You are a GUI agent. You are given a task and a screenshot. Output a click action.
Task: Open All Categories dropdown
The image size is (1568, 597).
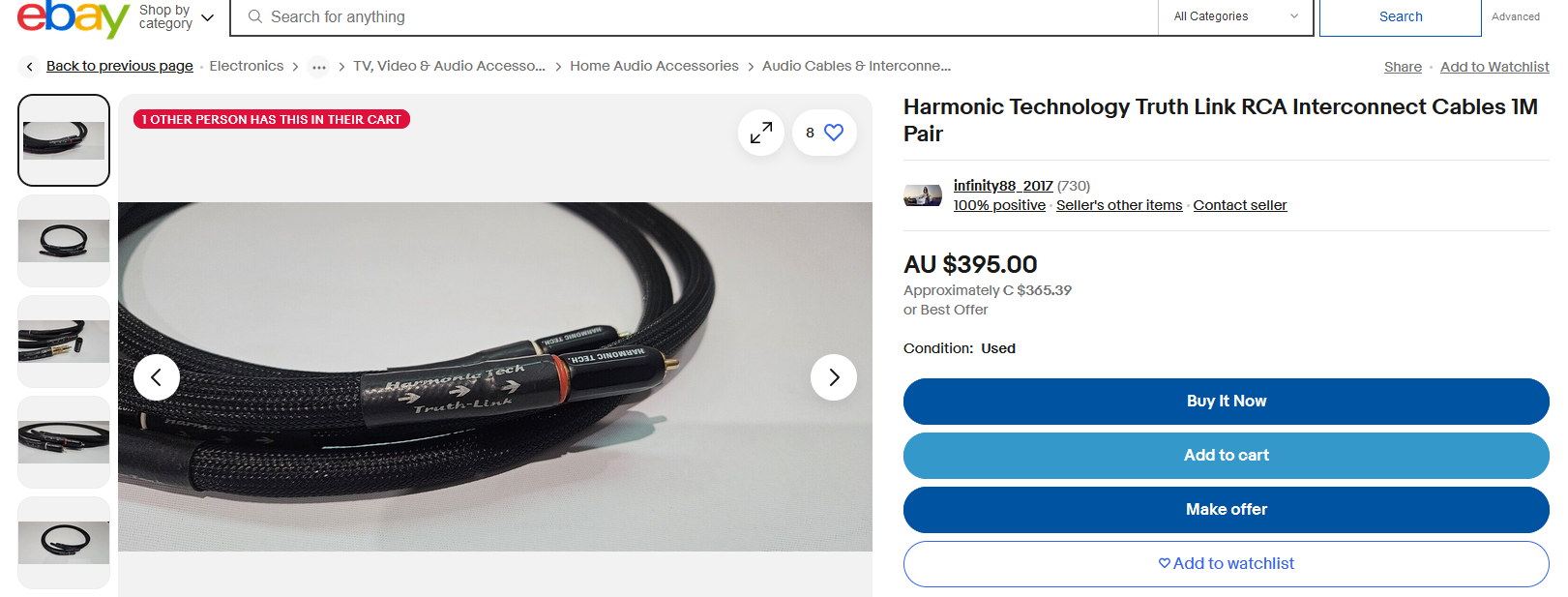(1235, 16)
